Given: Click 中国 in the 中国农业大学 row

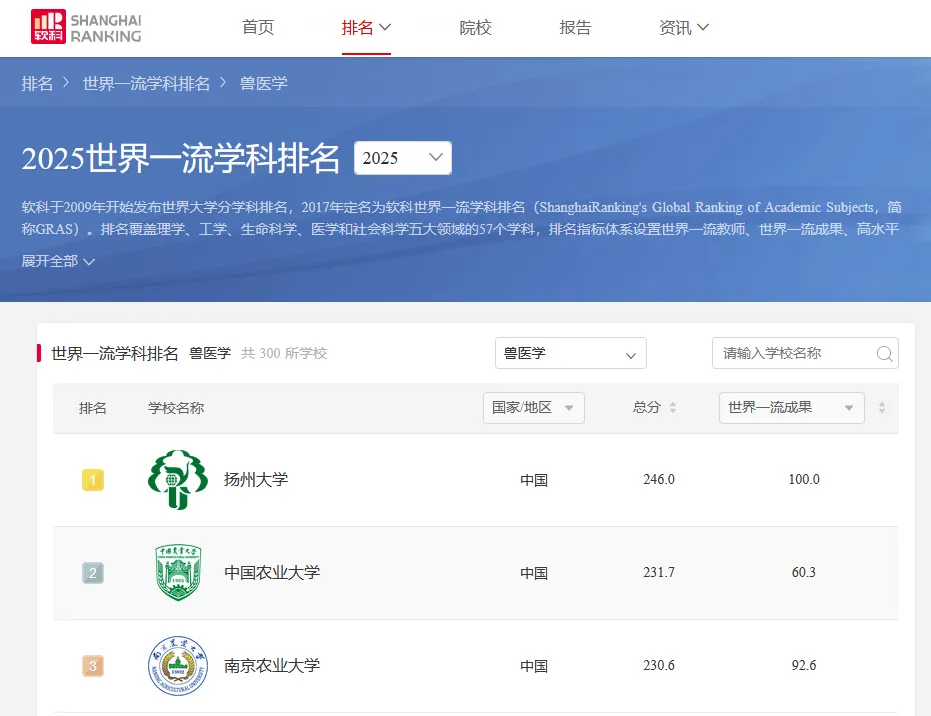Looking at the screenshot, I should click(534, 574).
